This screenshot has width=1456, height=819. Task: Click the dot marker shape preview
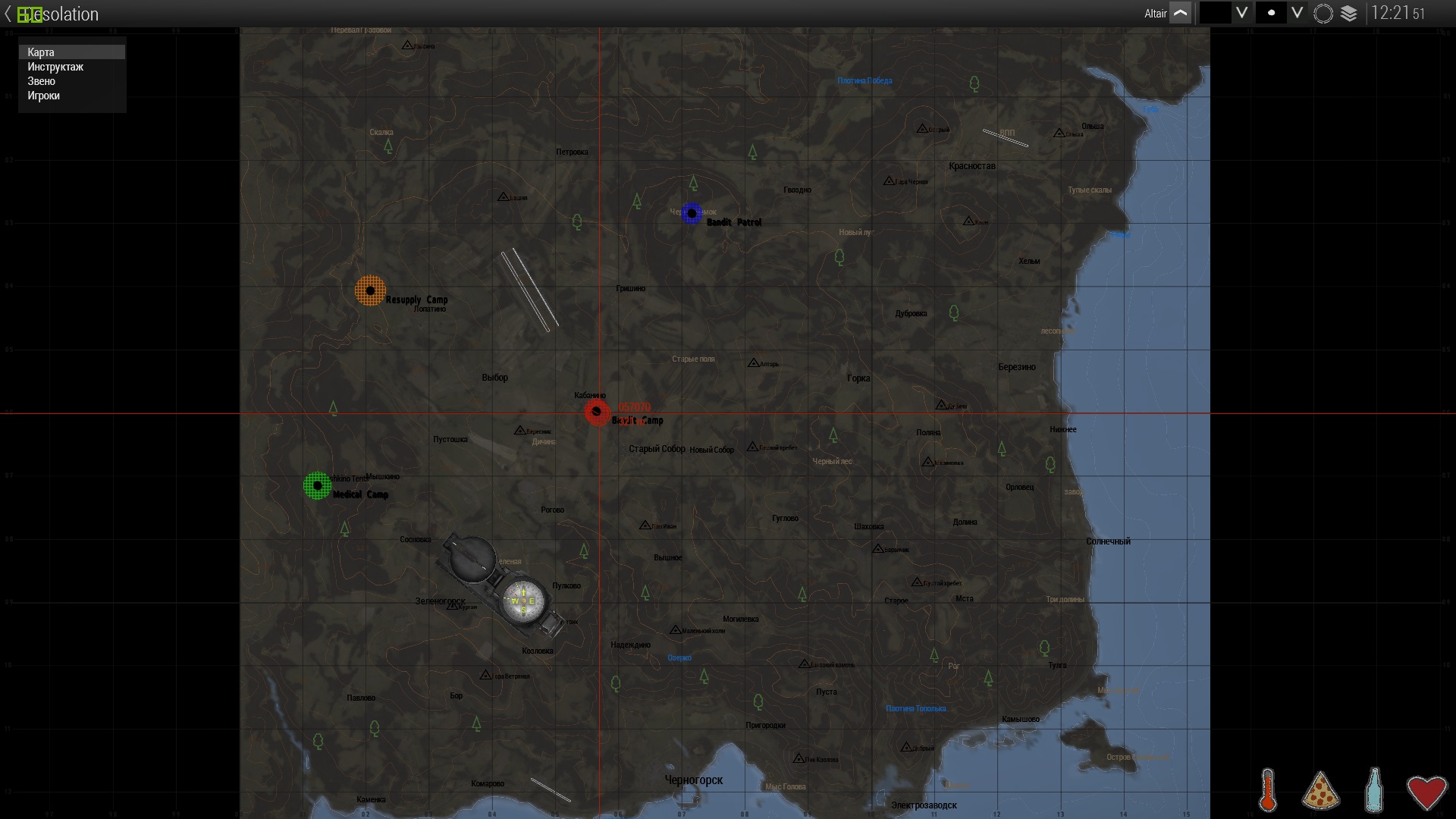pyautogui.click(x=1271, y=13)
